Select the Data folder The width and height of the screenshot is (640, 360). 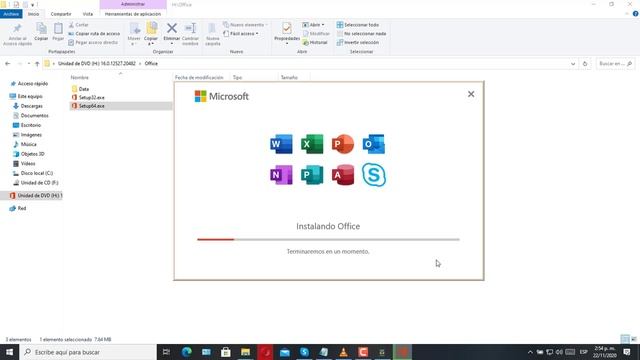[x=80, y=89]
